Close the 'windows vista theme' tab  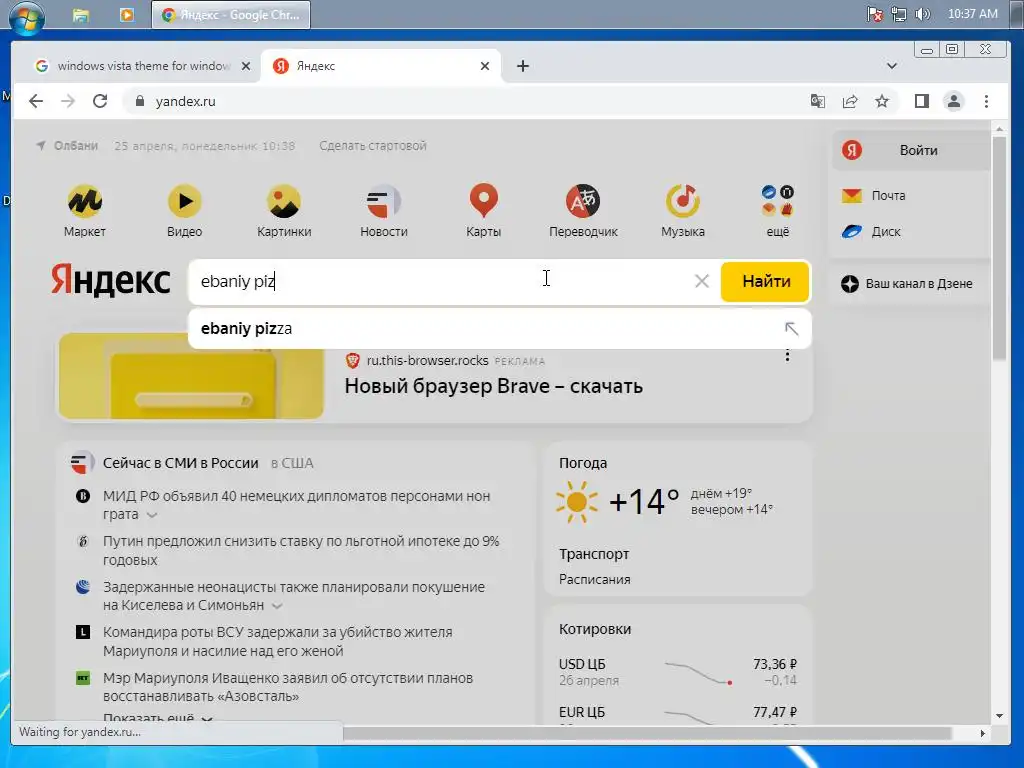(246, 66)
